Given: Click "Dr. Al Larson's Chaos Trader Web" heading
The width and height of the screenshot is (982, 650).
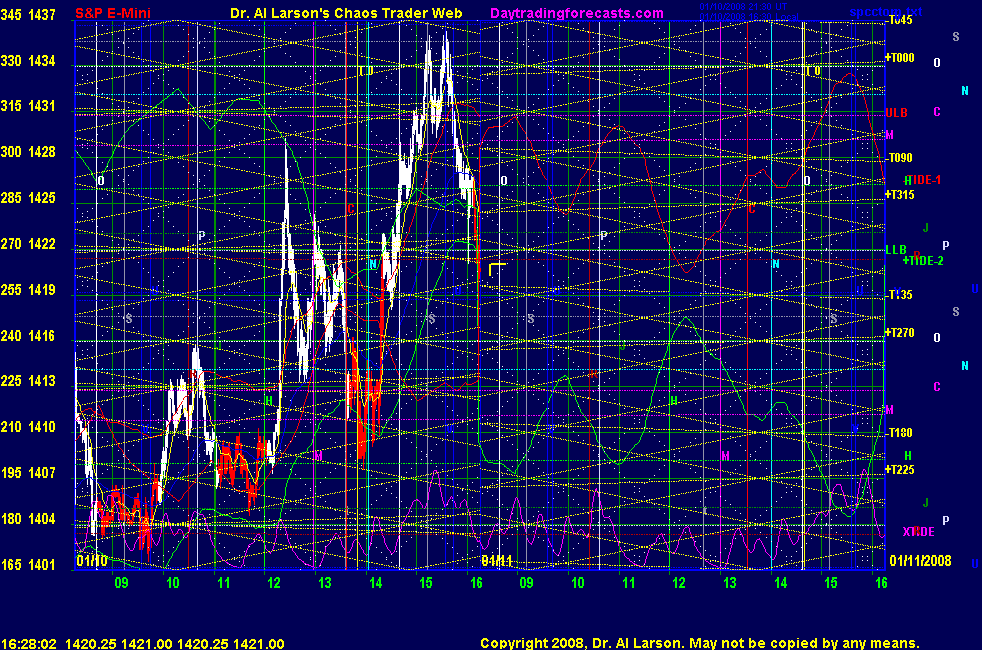Looking at the screenshot, I should [346, 13].
